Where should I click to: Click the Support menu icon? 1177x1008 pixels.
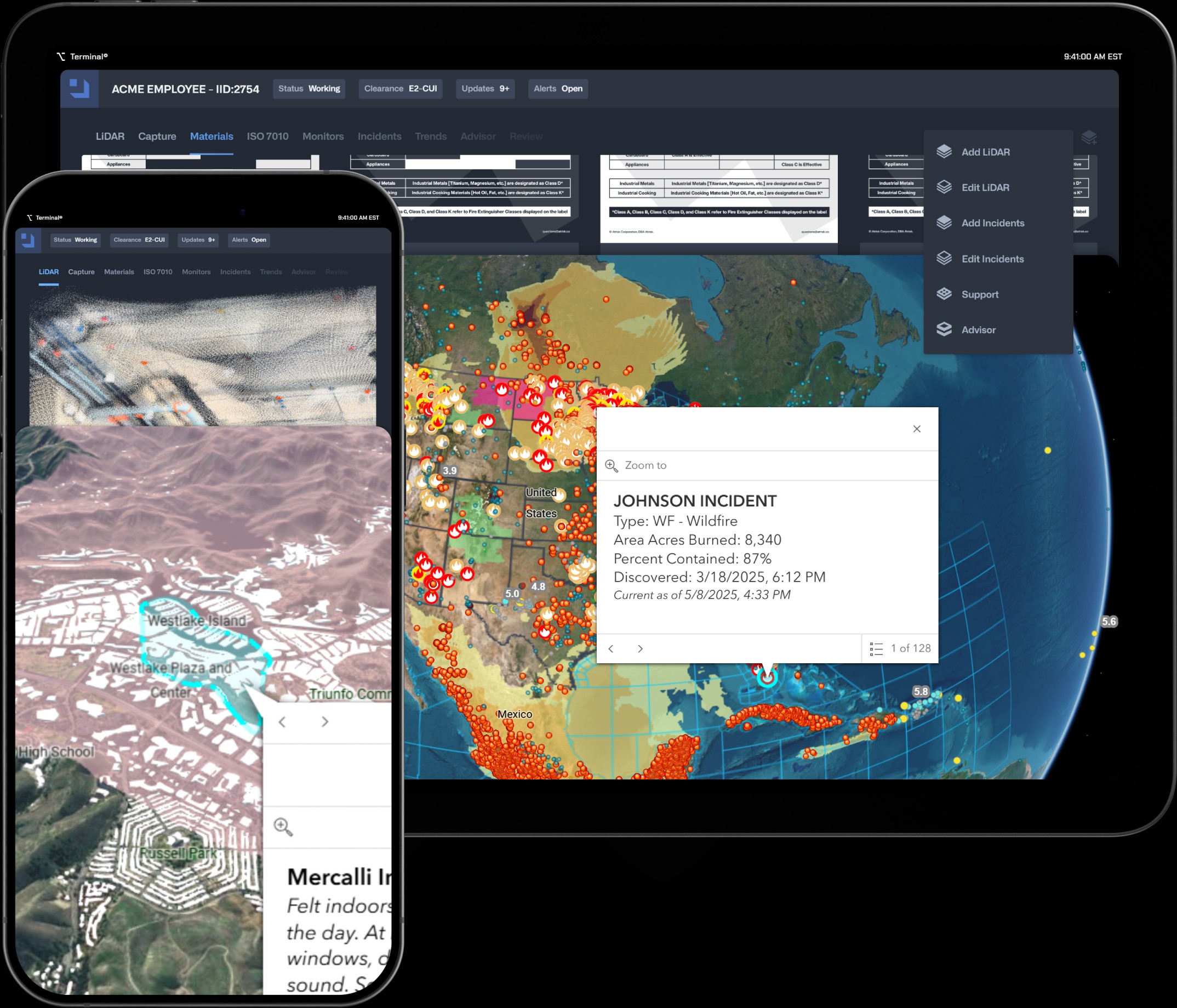pyautogui.click(x=944, y=294)
